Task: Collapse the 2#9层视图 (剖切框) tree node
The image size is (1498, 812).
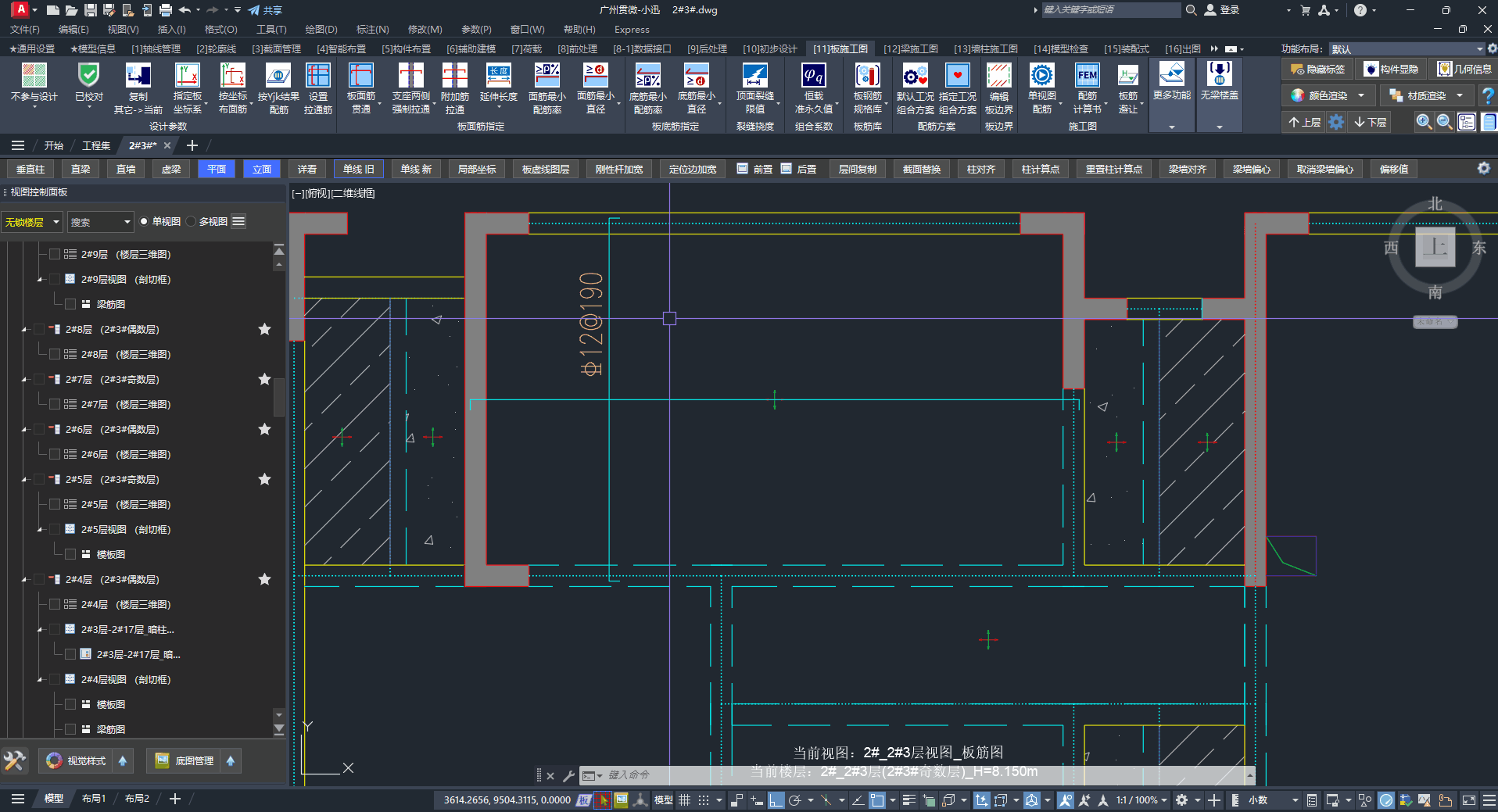Action: coord(40,279)
